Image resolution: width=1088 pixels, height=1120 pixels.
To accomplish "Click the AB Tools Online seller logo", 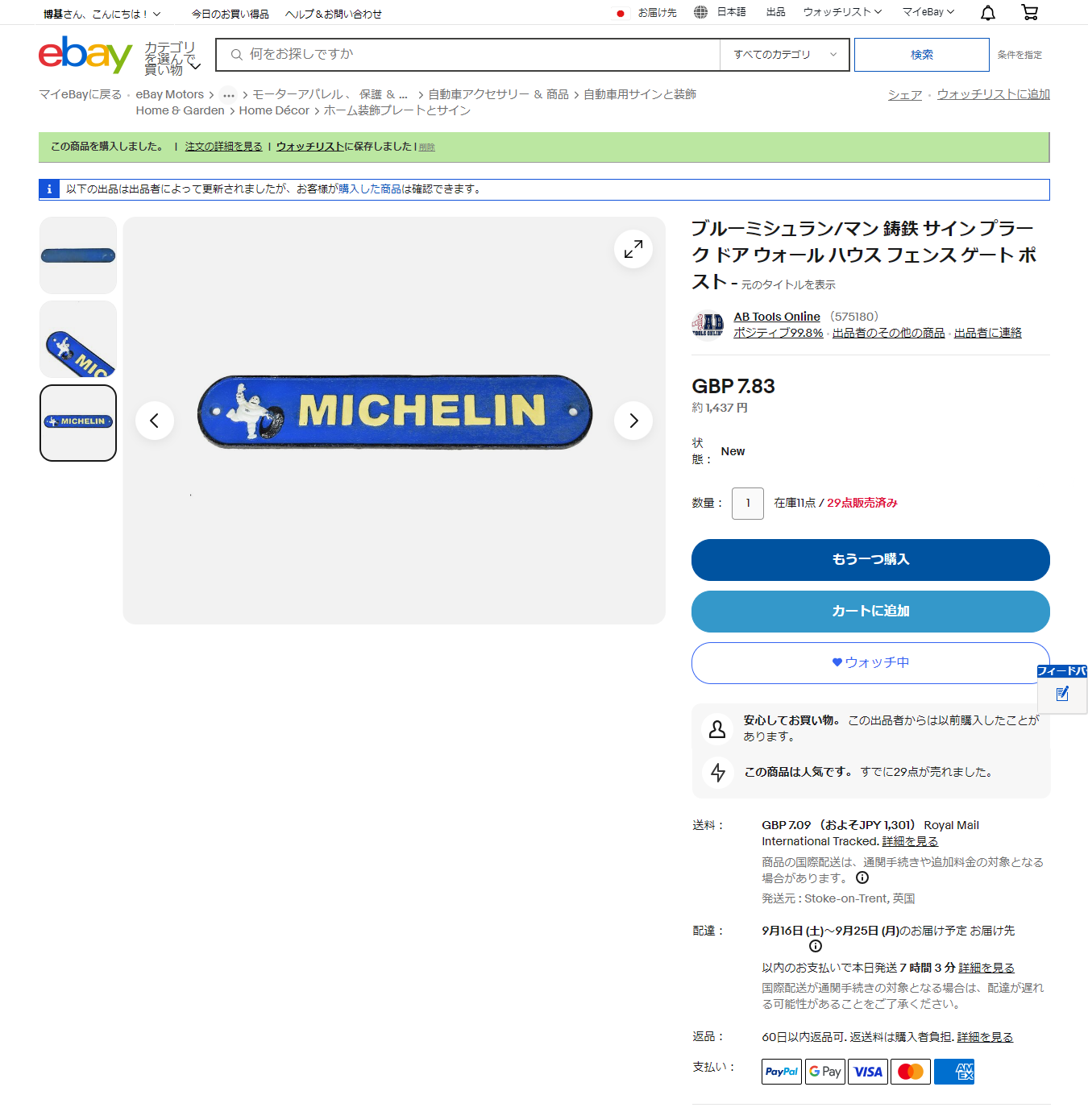I will point(708,325).
